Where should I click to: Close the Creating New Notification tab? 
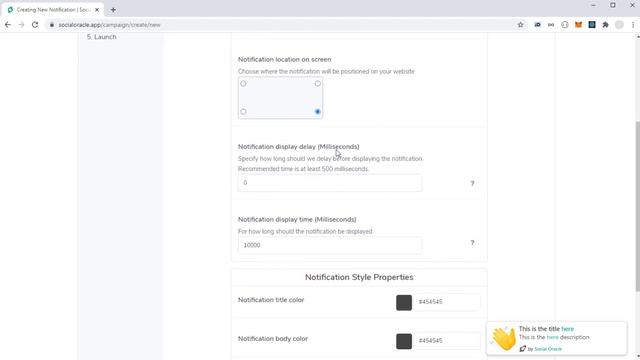[97, 10]
